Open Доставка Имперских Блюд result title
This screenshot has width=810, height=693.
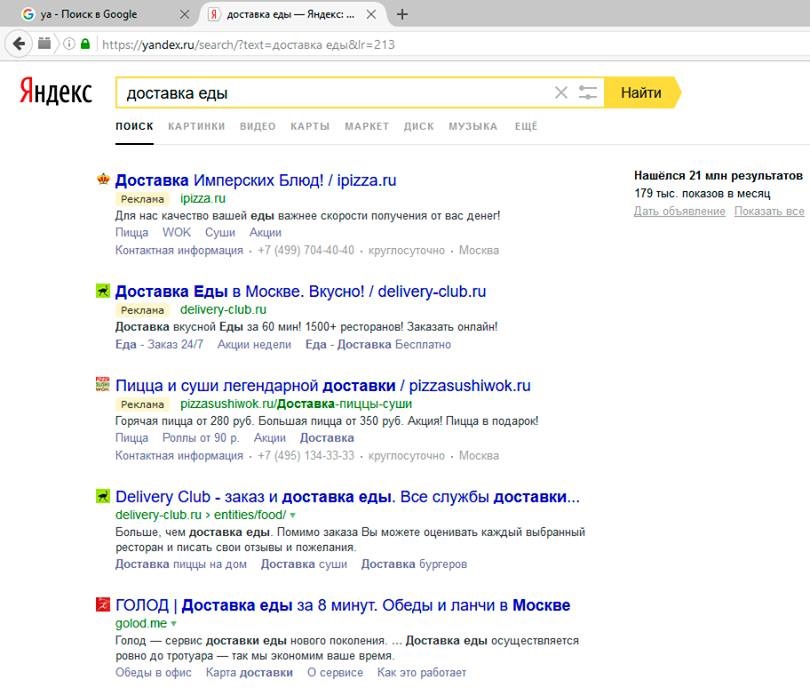[256, 180]
